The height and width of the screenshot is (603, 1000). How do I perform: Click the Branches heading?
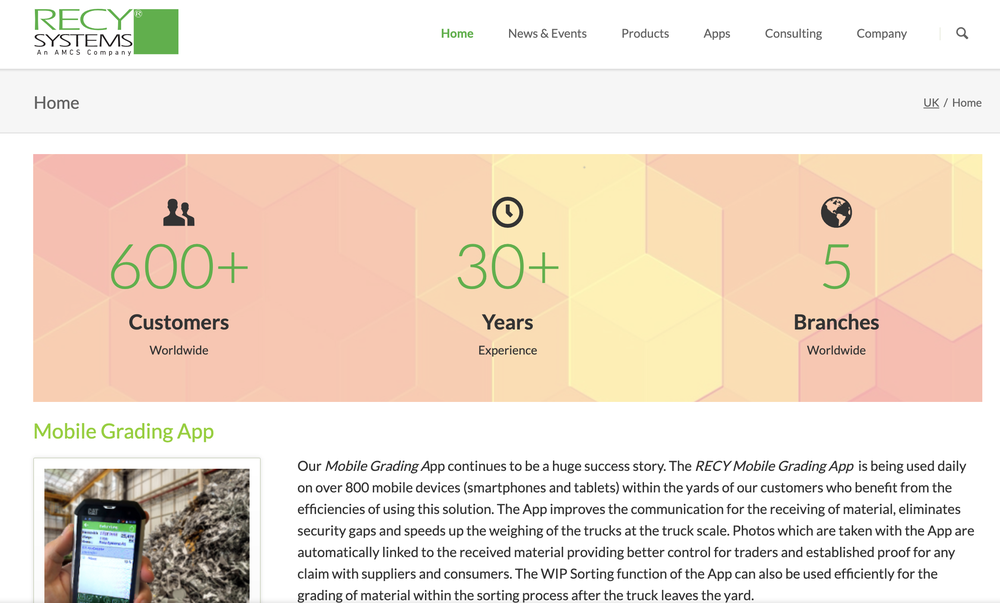coord(836,323)
